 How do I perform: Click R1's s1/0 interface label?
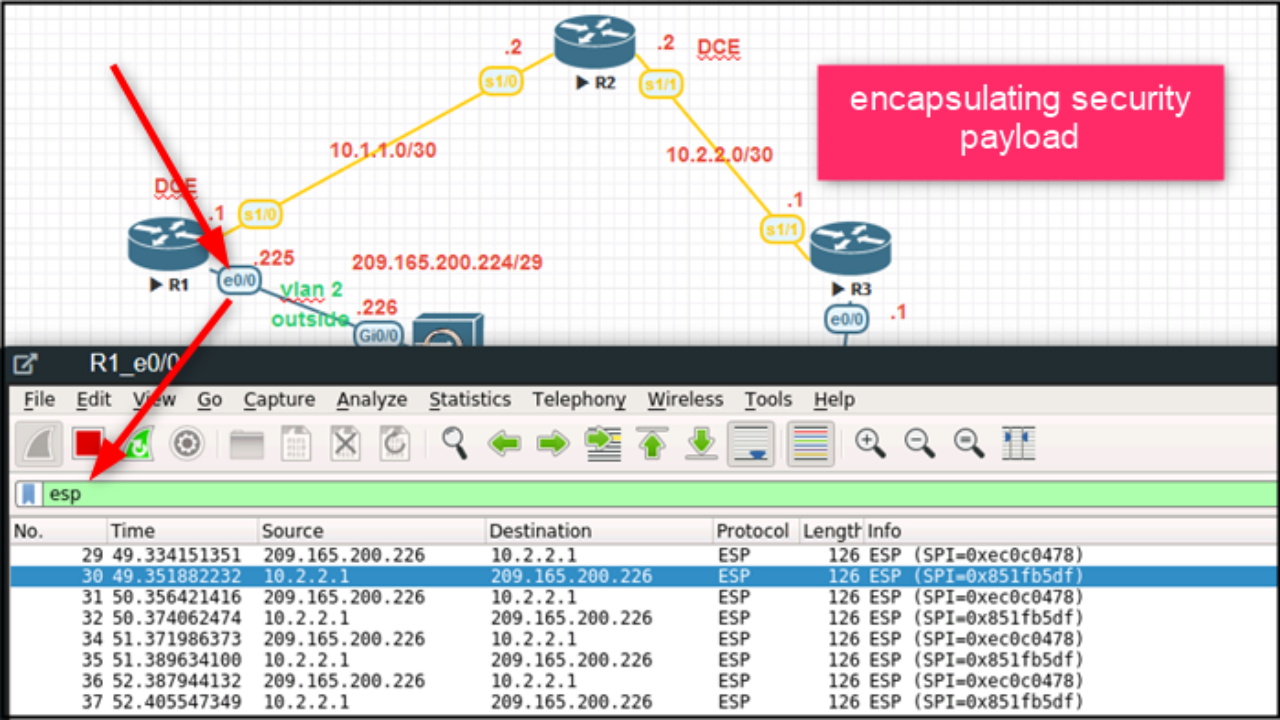[x=260, y=213]
